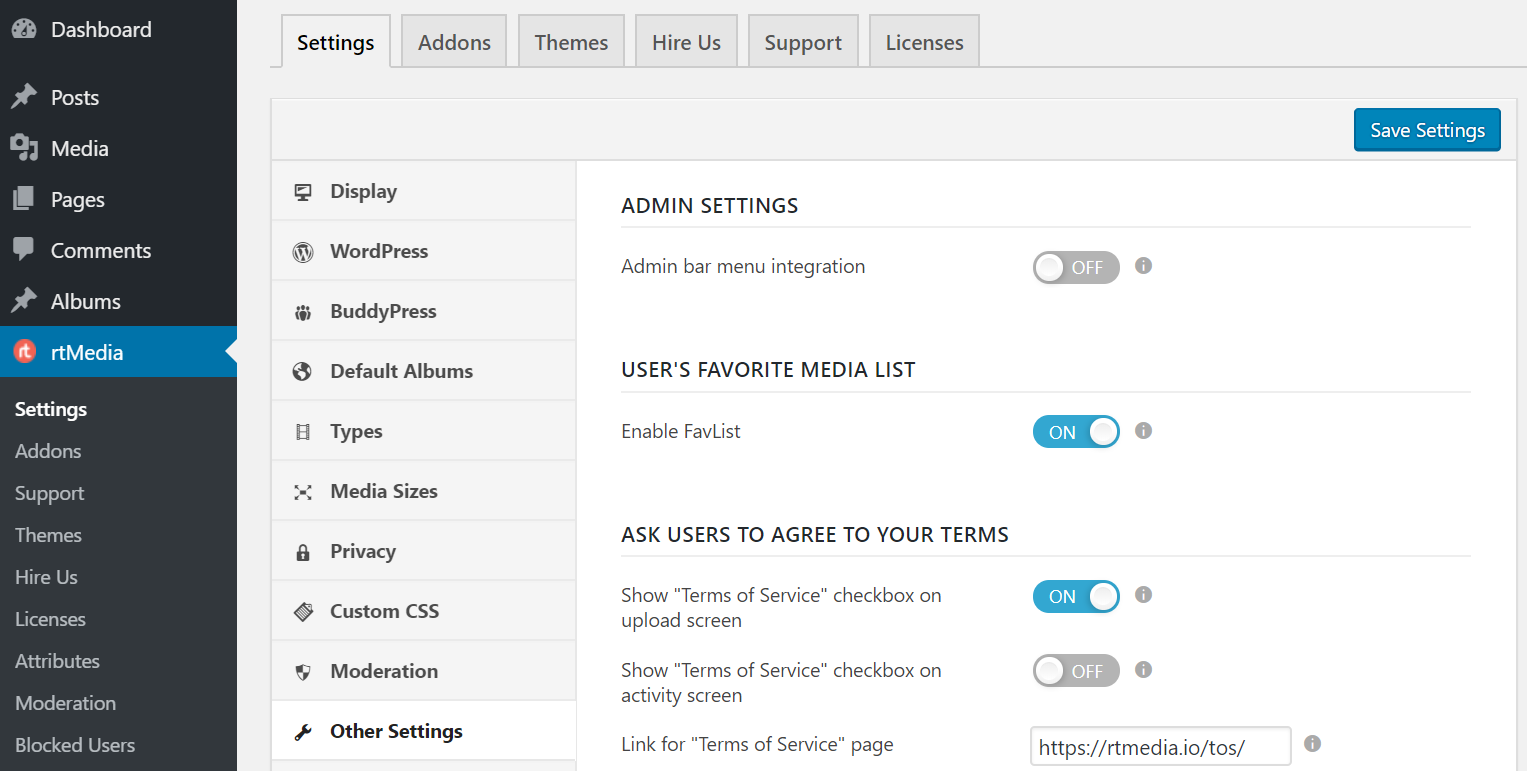Viewport: 1527px width, 771px height.
Task: Click the info icon next to Enable FavList
Action: coord(1143,431)
